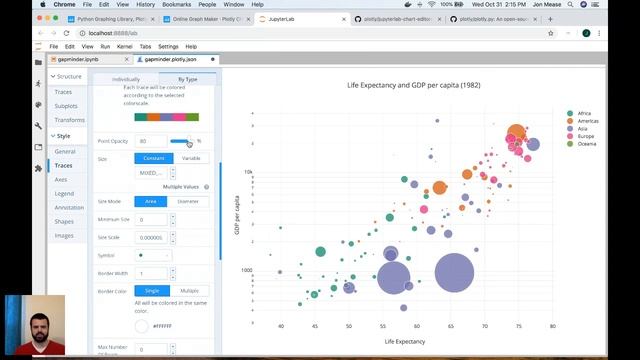Image resolution: width=640 pixels, height=360 pixels.
Task: Close the gapminder.ipynb tab
Action: pos(127,60)
